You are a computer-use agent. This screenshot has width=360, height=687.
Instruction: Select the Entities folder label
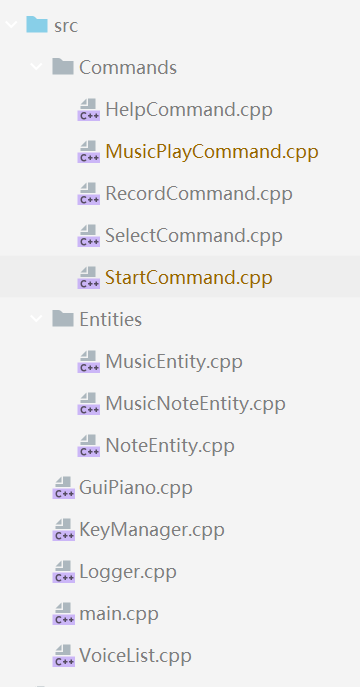click(110, 319)
